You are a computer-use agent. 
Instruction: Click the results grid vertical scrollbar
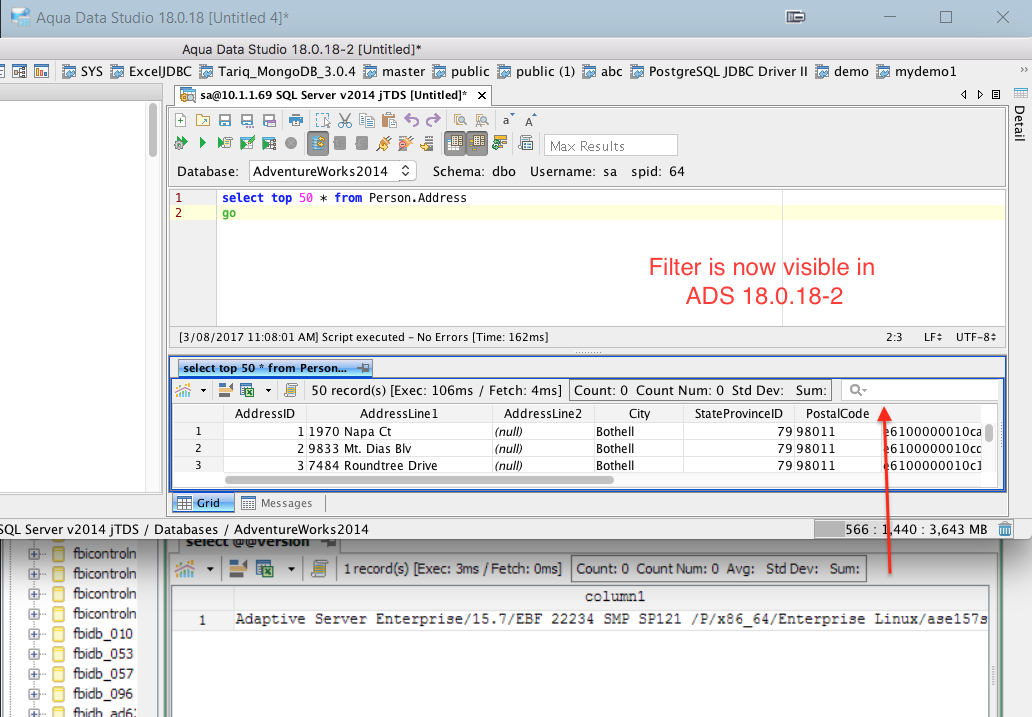click(989, 433)
